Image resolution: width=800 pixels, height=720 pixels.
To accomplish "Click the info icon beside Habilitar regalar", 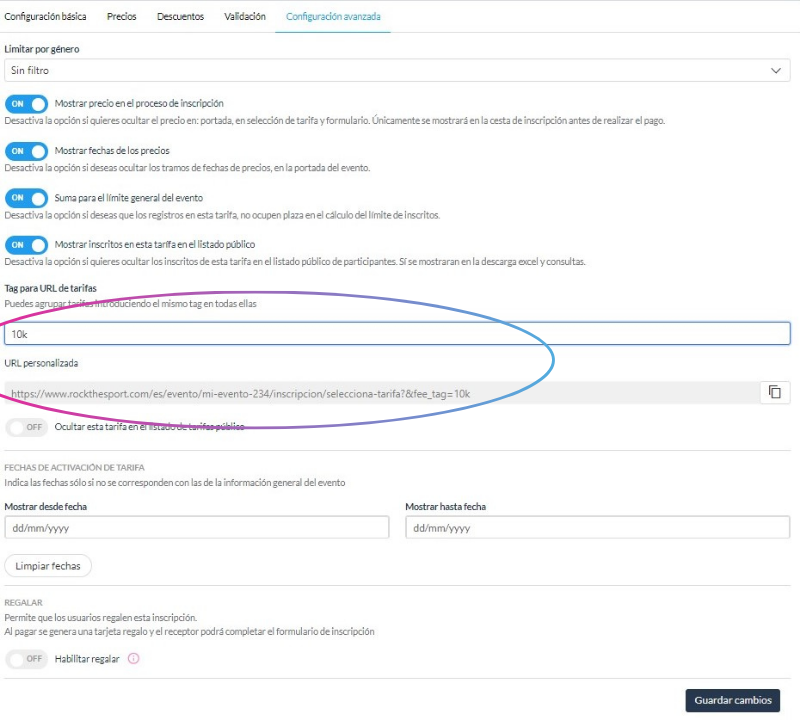I will pos(133,658).
